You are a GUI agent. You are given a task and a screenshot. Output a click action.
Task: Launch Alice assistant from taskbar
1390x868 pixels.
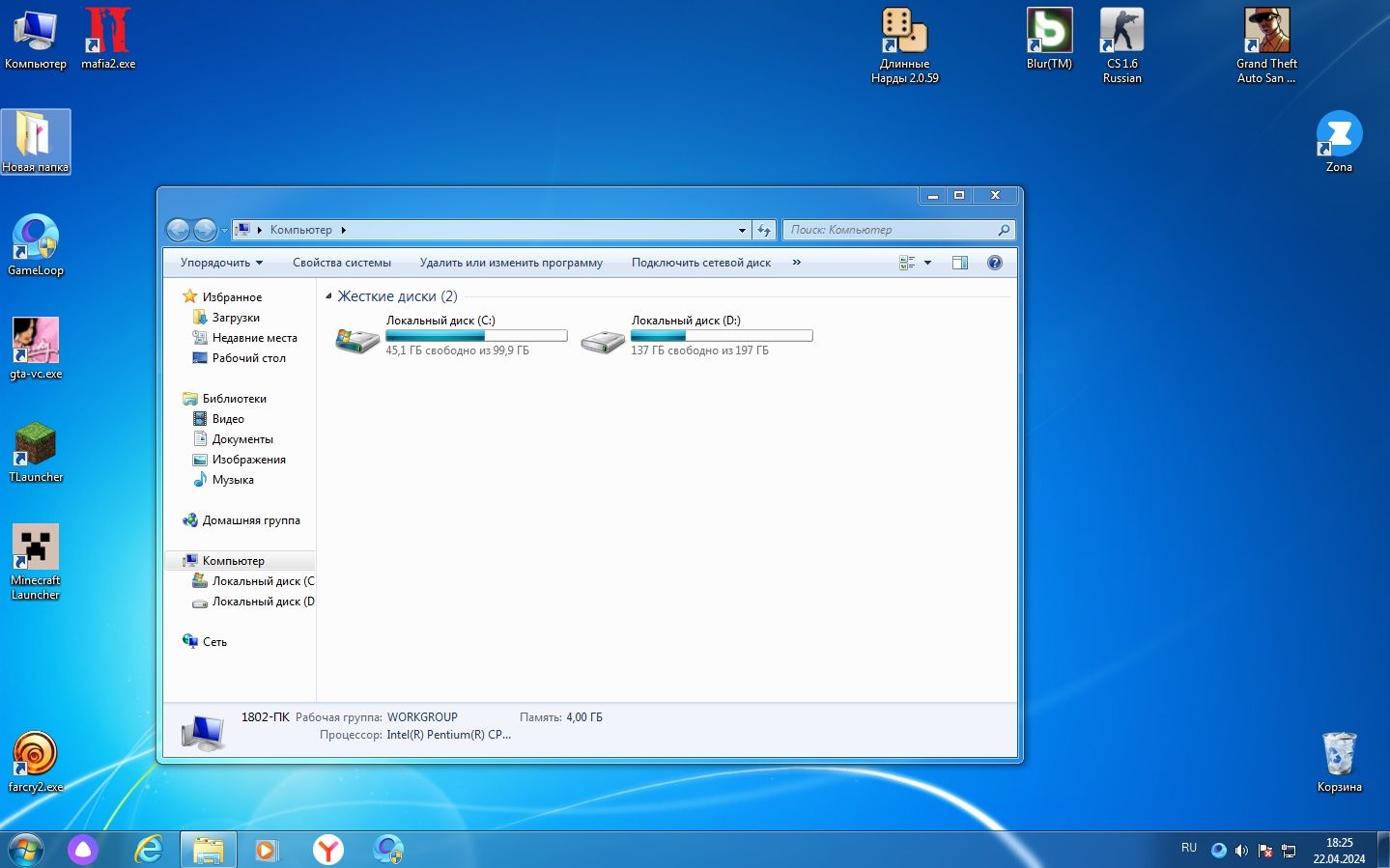point(83,850)
